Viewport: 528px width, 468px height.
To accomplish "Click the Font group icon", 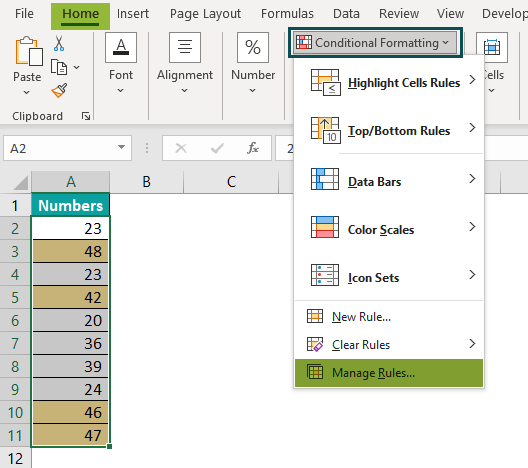I will pos(121,47).
